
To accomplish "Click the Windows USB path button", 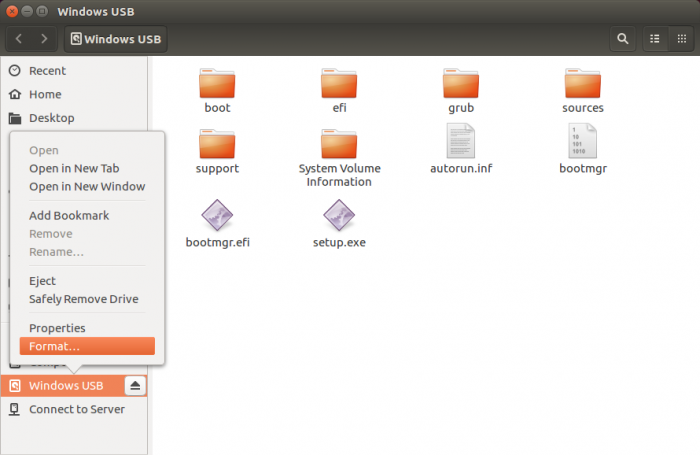I will pos(116,39).
